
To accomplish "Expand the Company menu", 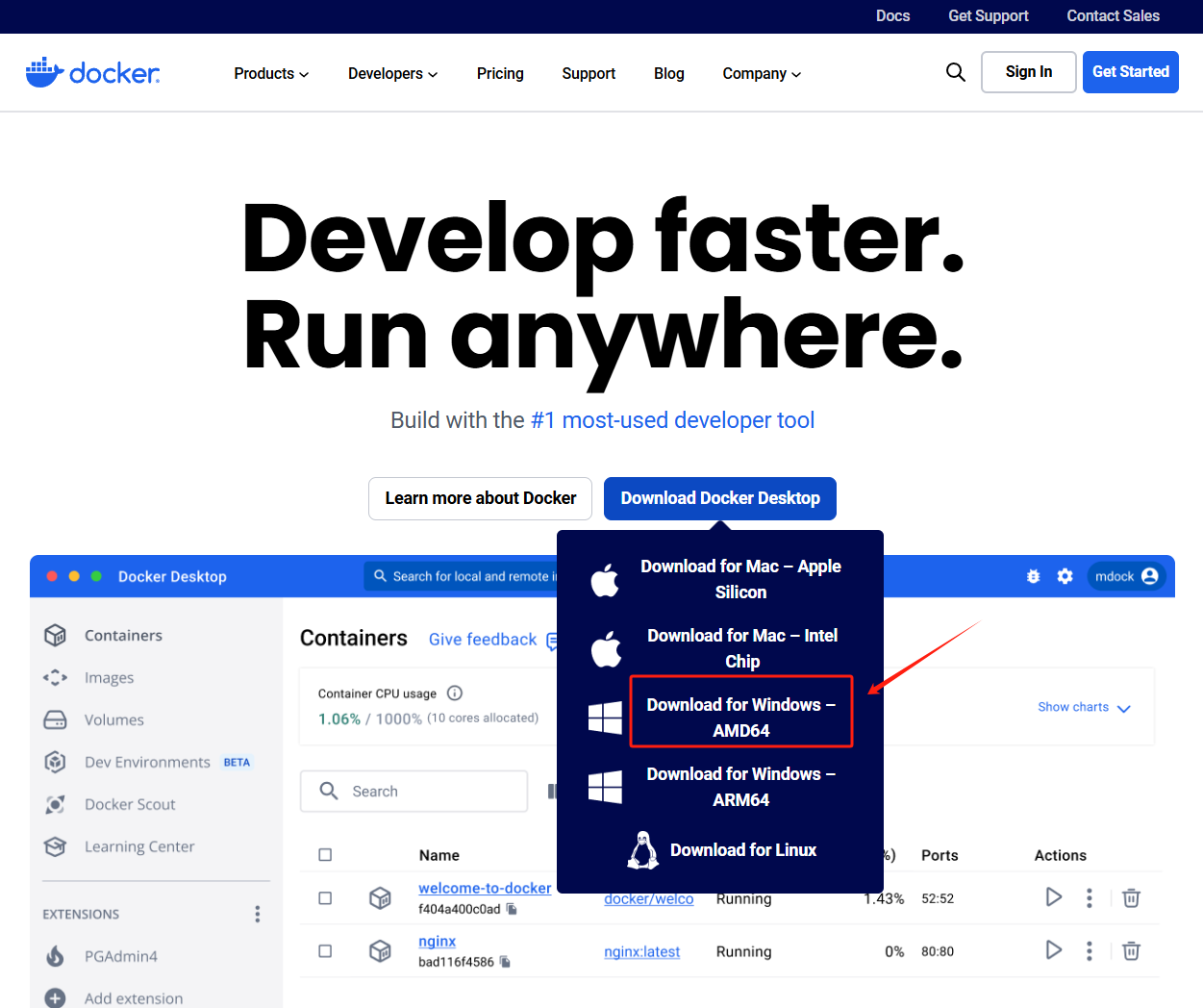I will point(762,73).
